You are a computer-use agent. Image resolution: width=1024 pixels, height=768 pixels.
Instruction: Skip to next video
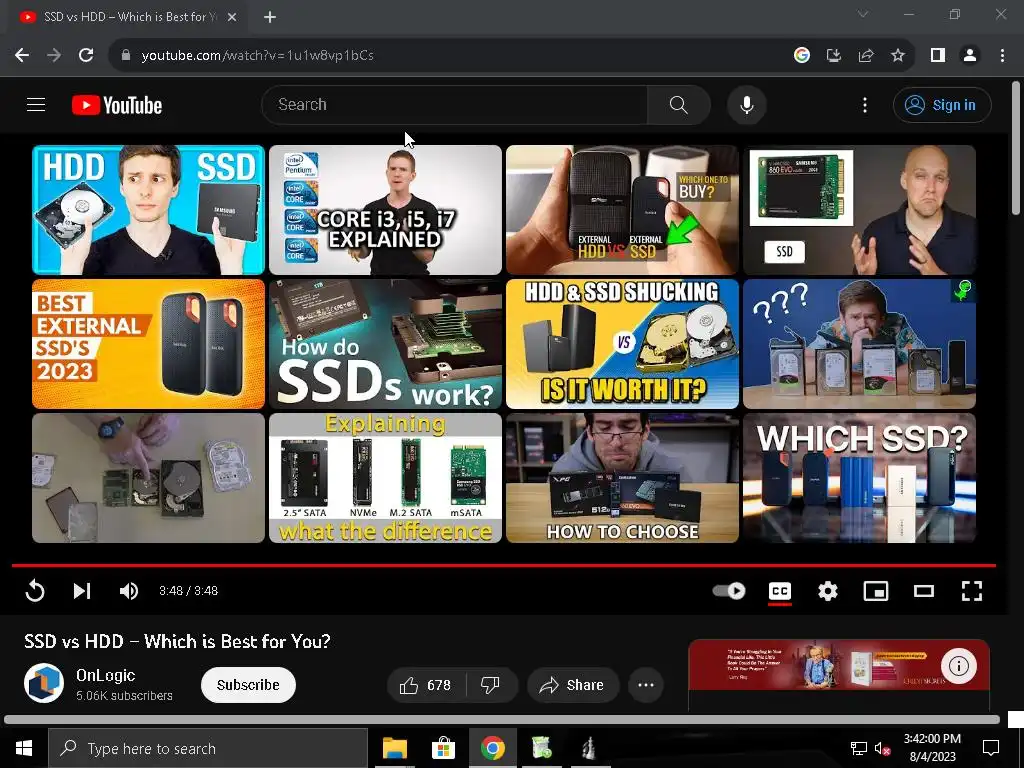click(82, 591)
